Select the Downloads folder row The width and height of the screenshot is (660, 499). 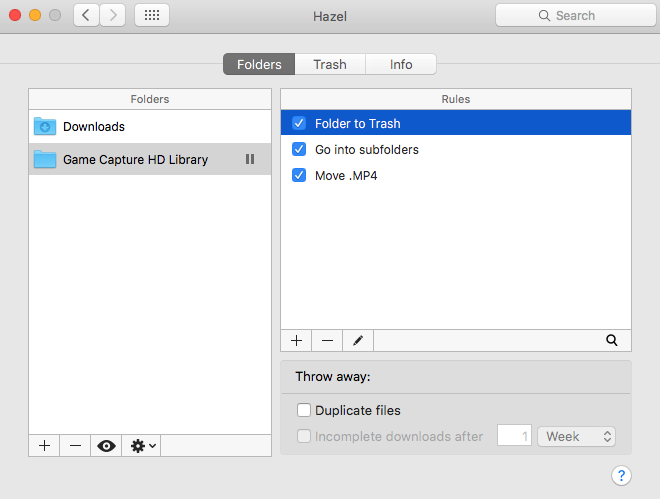pyautogui.click(x=150, y=127)
